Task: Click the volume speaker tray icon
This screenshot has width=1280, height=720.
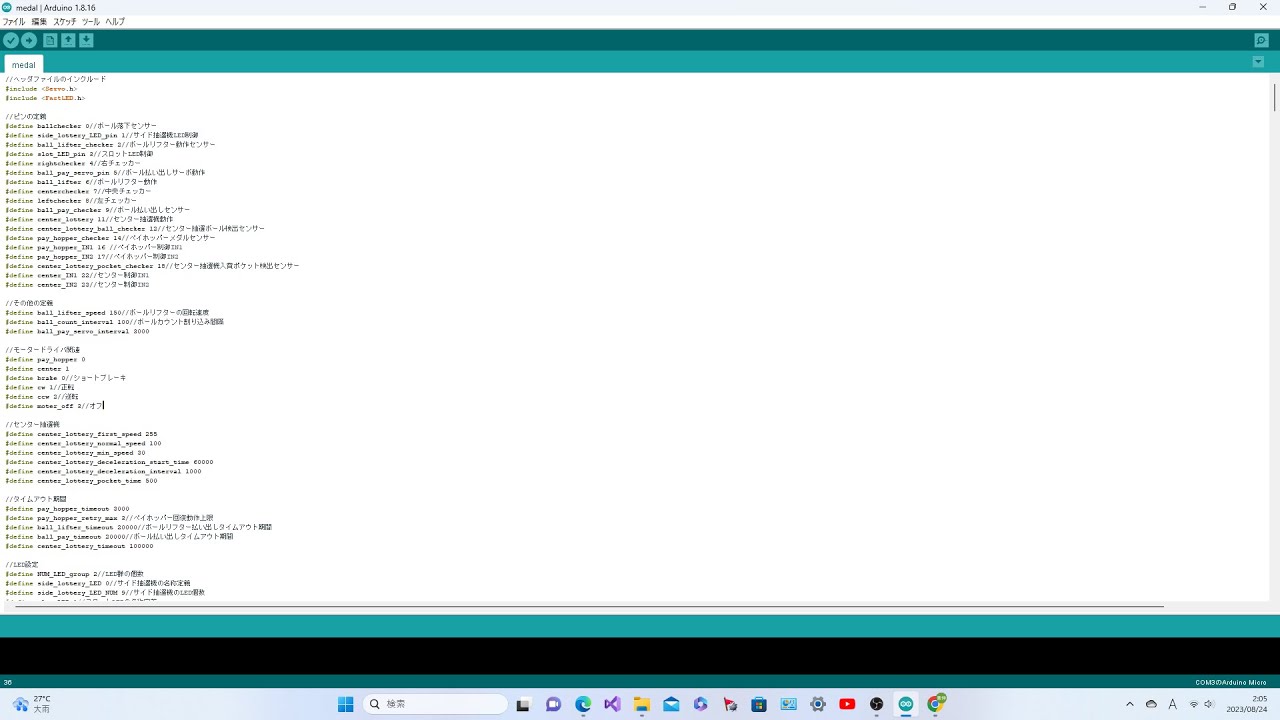Action: (x=1209, y=704)
